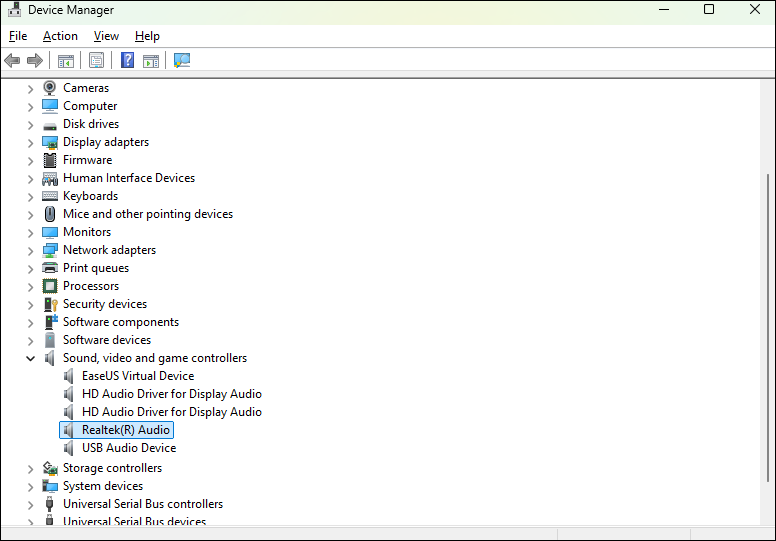Expand the Storage controllers category
The width and height of the screenshot is (776, 541).
(x=30, y=469)
